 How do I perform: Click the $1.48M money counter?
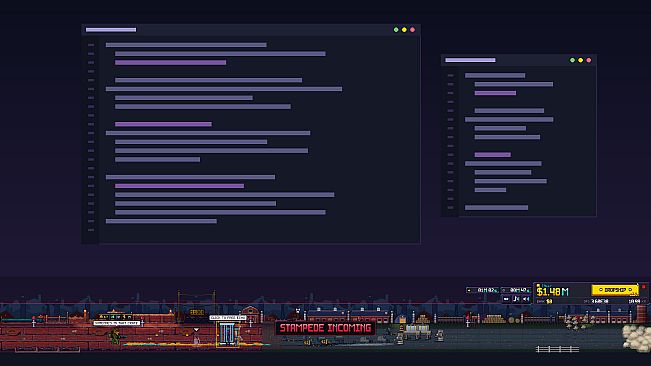tap(552, 292)
